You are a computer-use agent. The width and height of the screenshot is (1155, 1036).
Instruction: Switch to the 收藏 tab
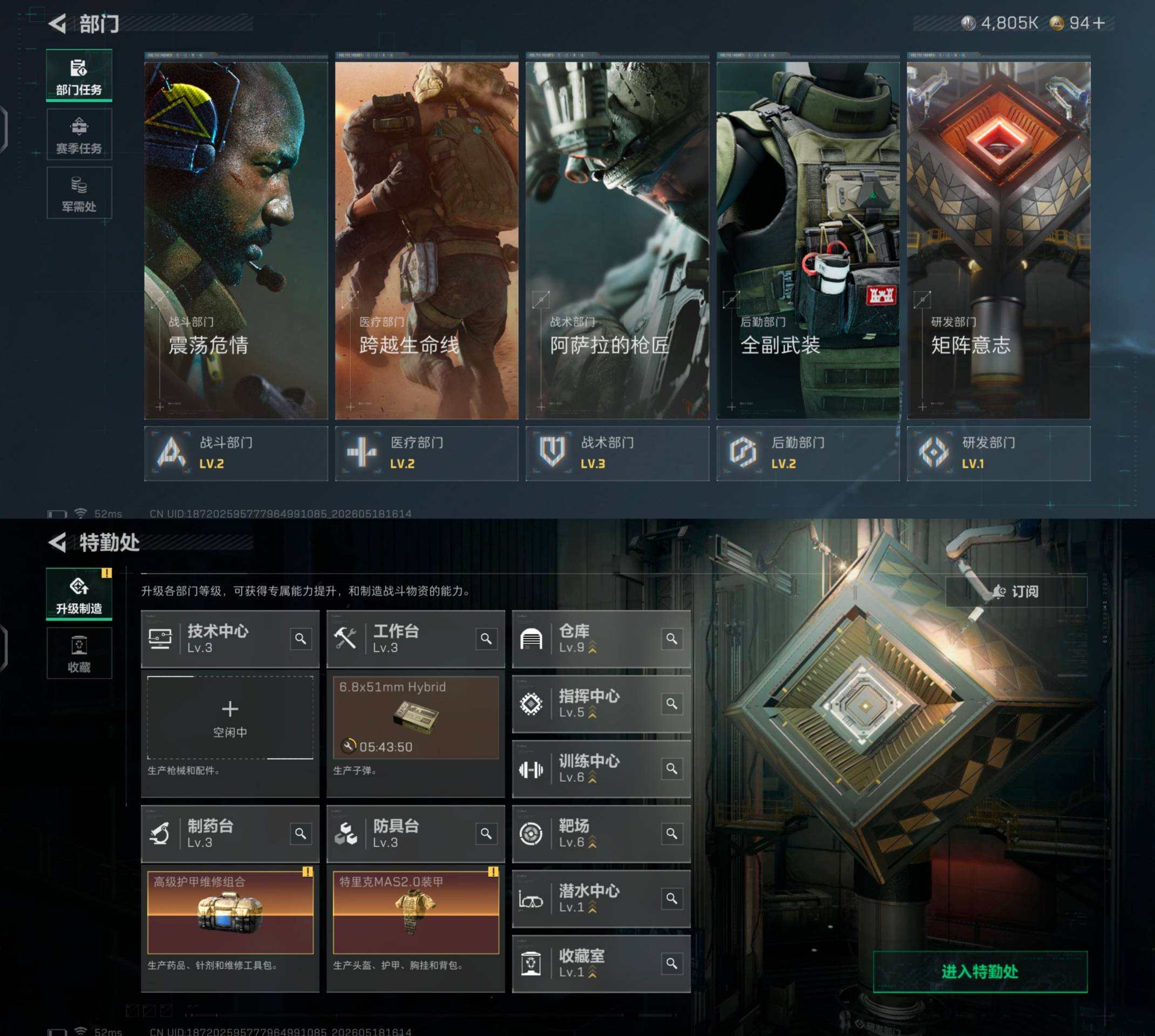click(79, 653)
